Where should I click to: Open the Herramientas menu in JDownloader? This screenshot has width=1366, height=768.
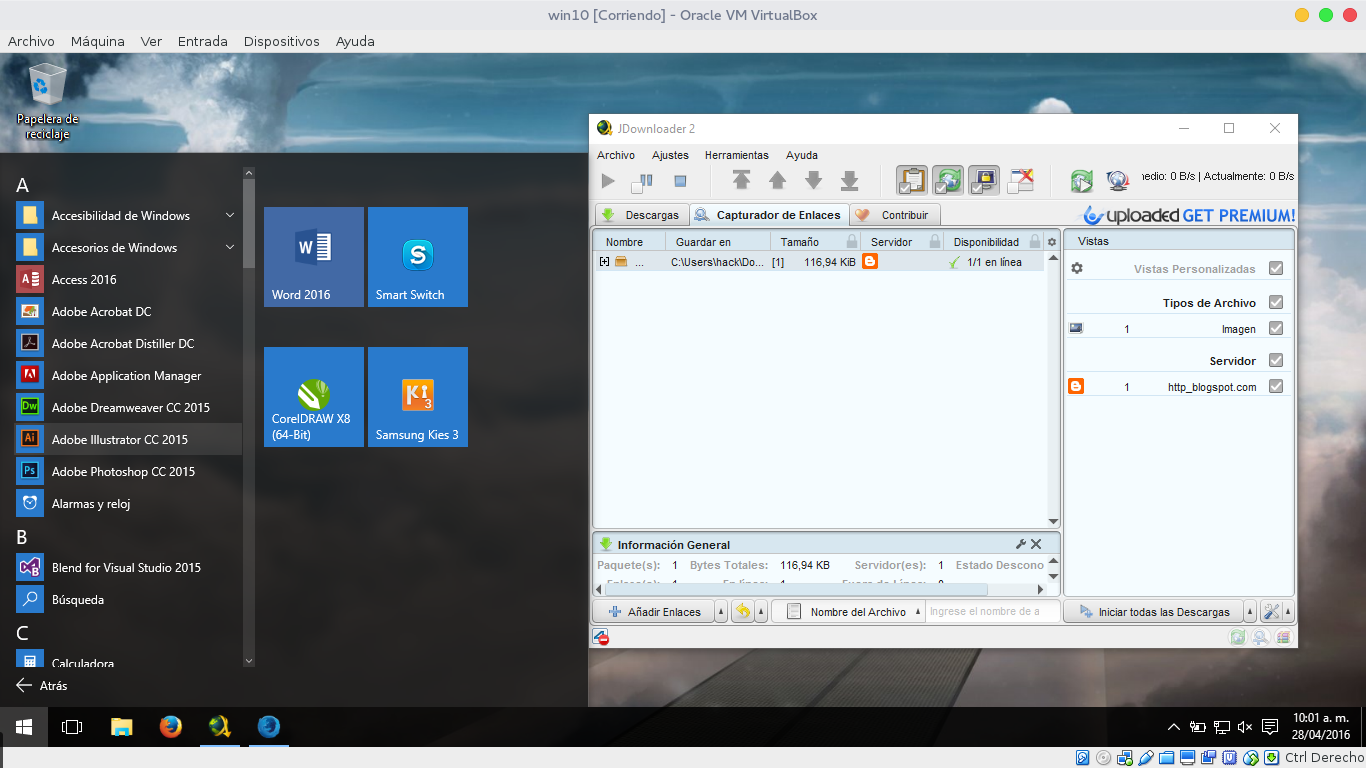737,155
